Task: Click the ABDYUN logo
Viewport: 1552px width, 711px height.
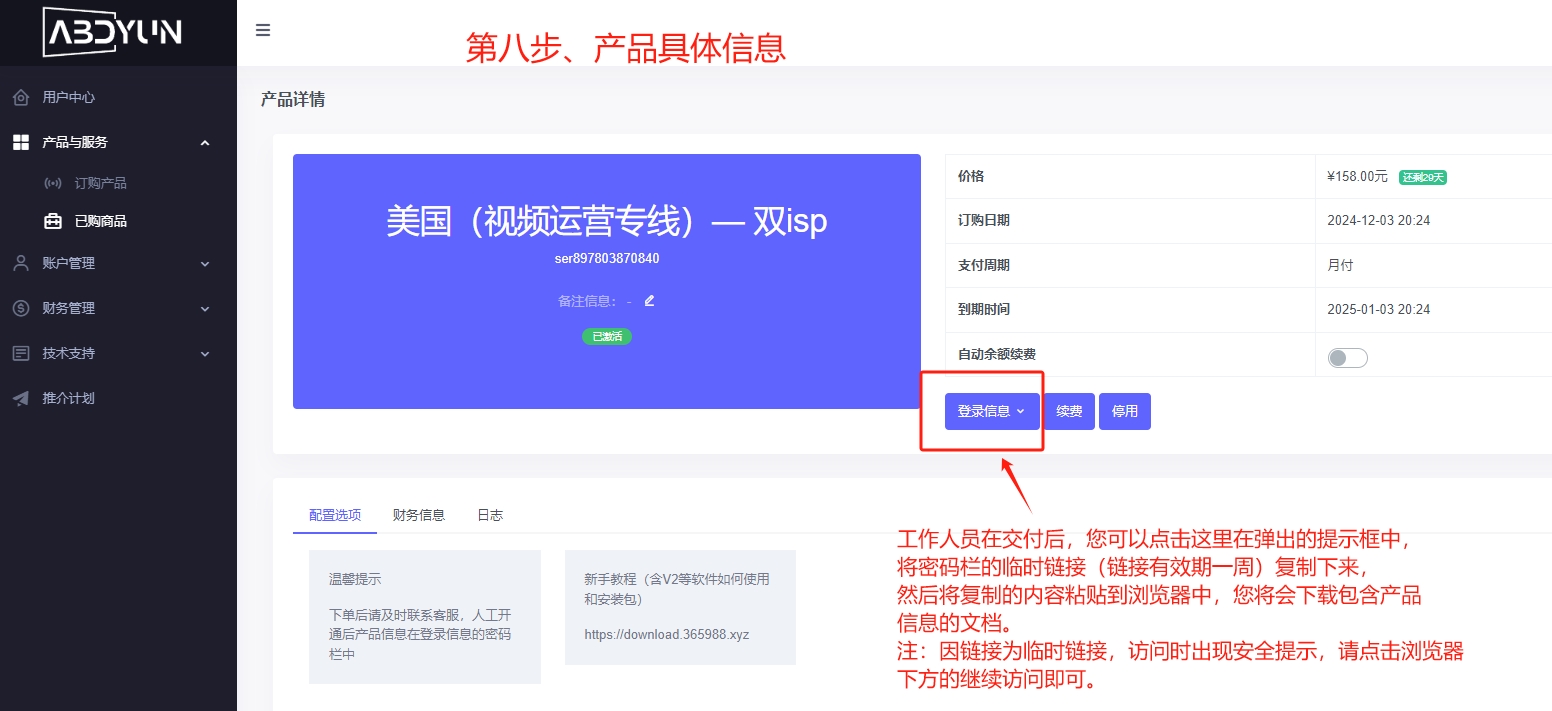Action: [112, 32]
